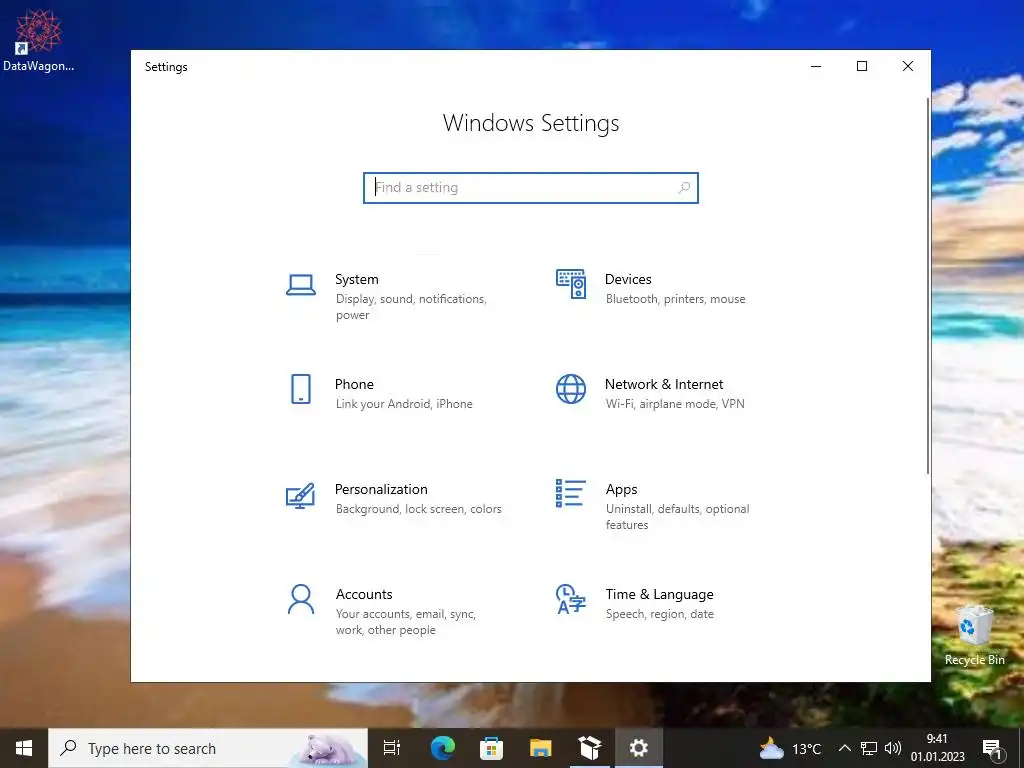1024x768 pixels.
Task: Open Microsoft Store from the taskbar
Action: click(x=491, y=748)
